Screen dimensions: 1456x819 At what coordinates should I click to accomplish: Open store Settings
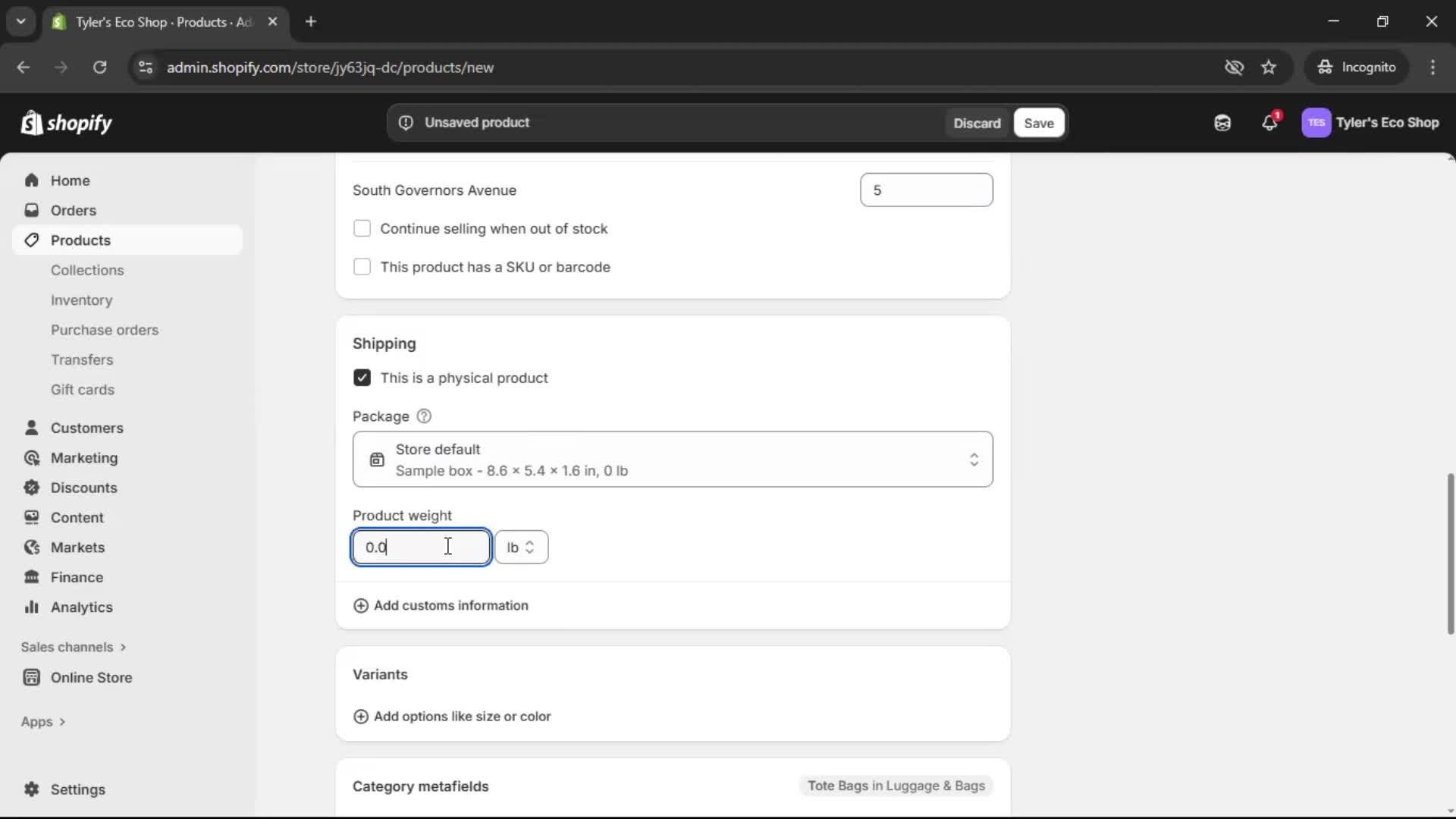(x=76, y=789)
